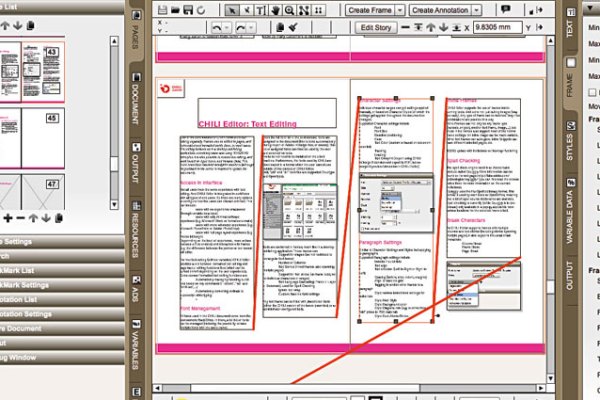600x400 pixels.
Task: Click the page list scrollbar thumb
Action: (114, 164)
